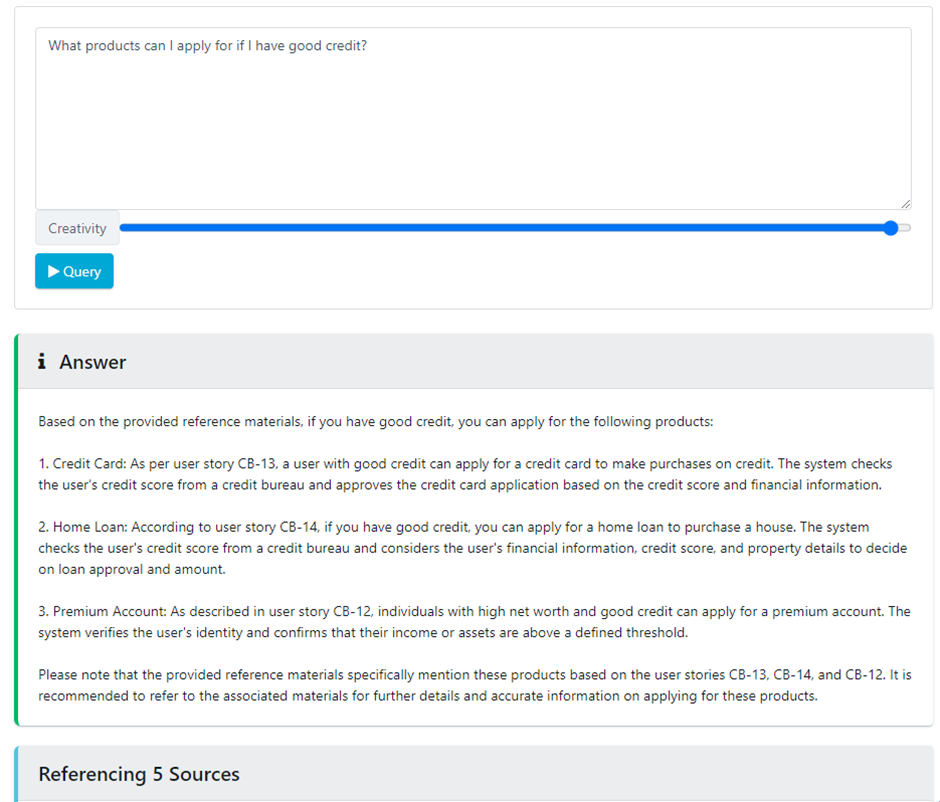Click the typed question about good credit

click(208, 46)
